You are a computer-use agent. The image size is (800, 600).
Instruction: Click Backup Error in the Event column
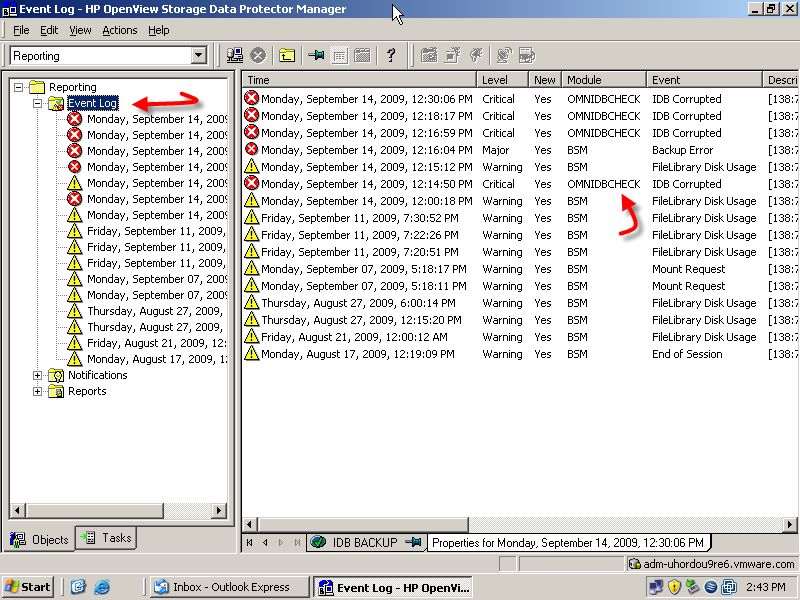click(x=682, y=150)
